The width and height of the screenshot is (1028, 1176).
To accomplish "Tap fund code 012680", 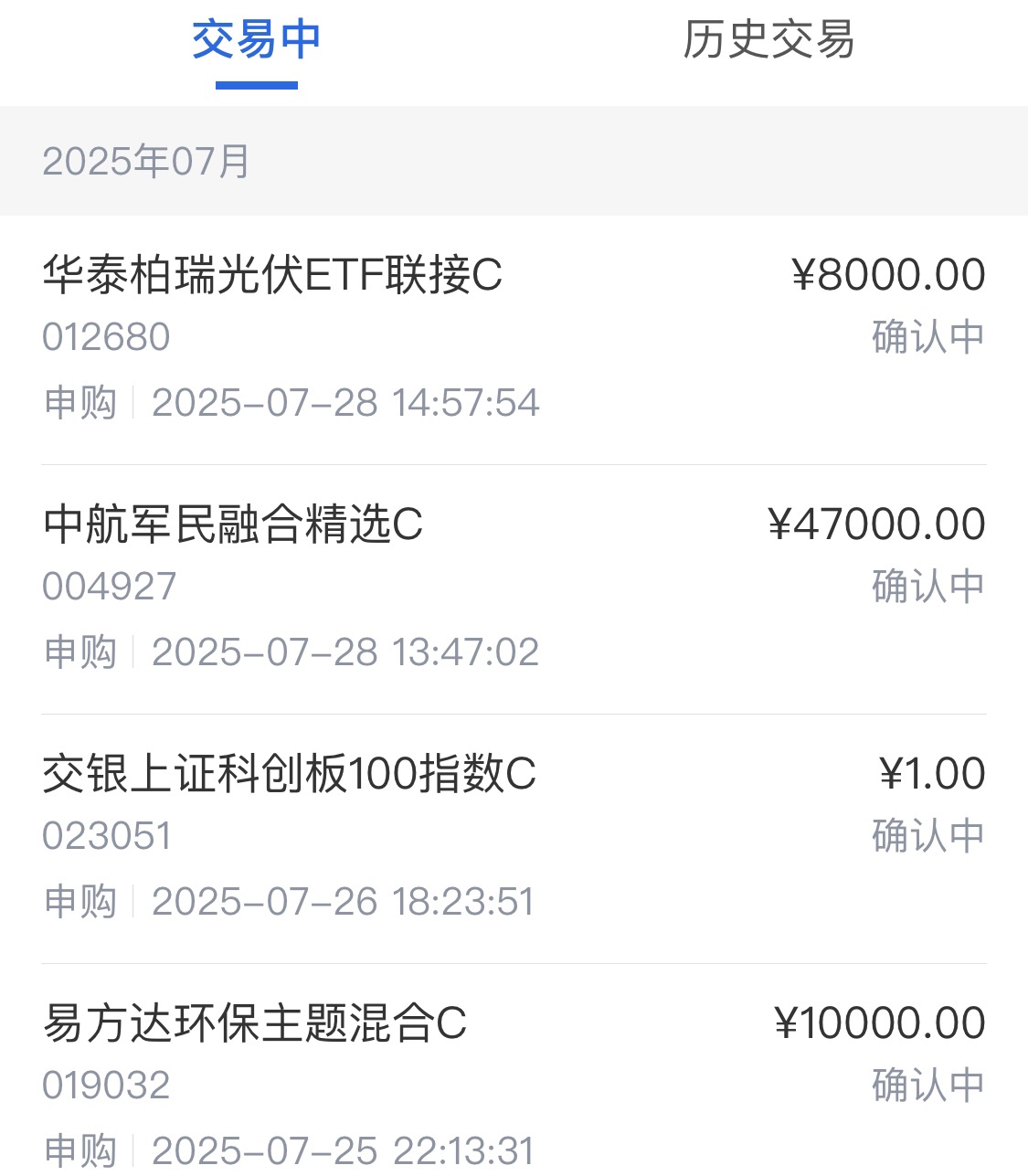I will [x=106, y=337].
